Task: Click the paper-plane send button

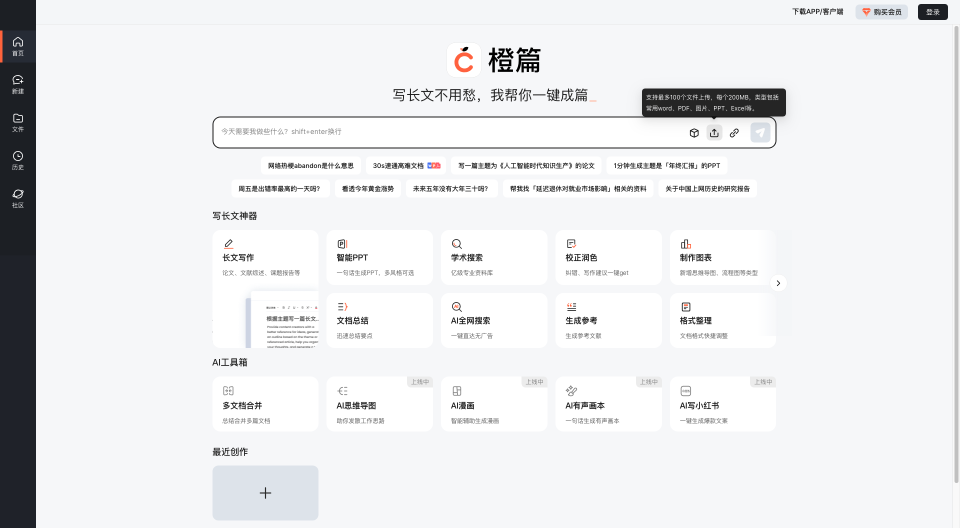Action: pos(760,132)
